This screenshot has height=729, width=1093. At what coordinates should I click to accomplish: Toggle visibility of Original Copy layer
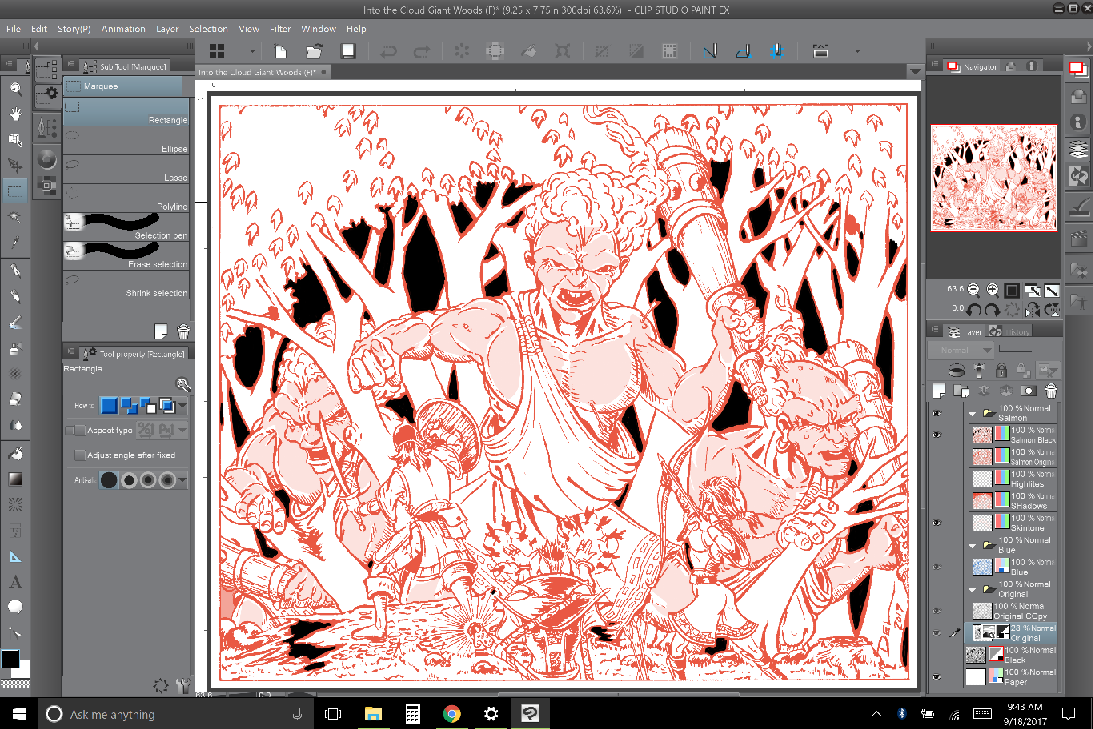pos(938,611)
